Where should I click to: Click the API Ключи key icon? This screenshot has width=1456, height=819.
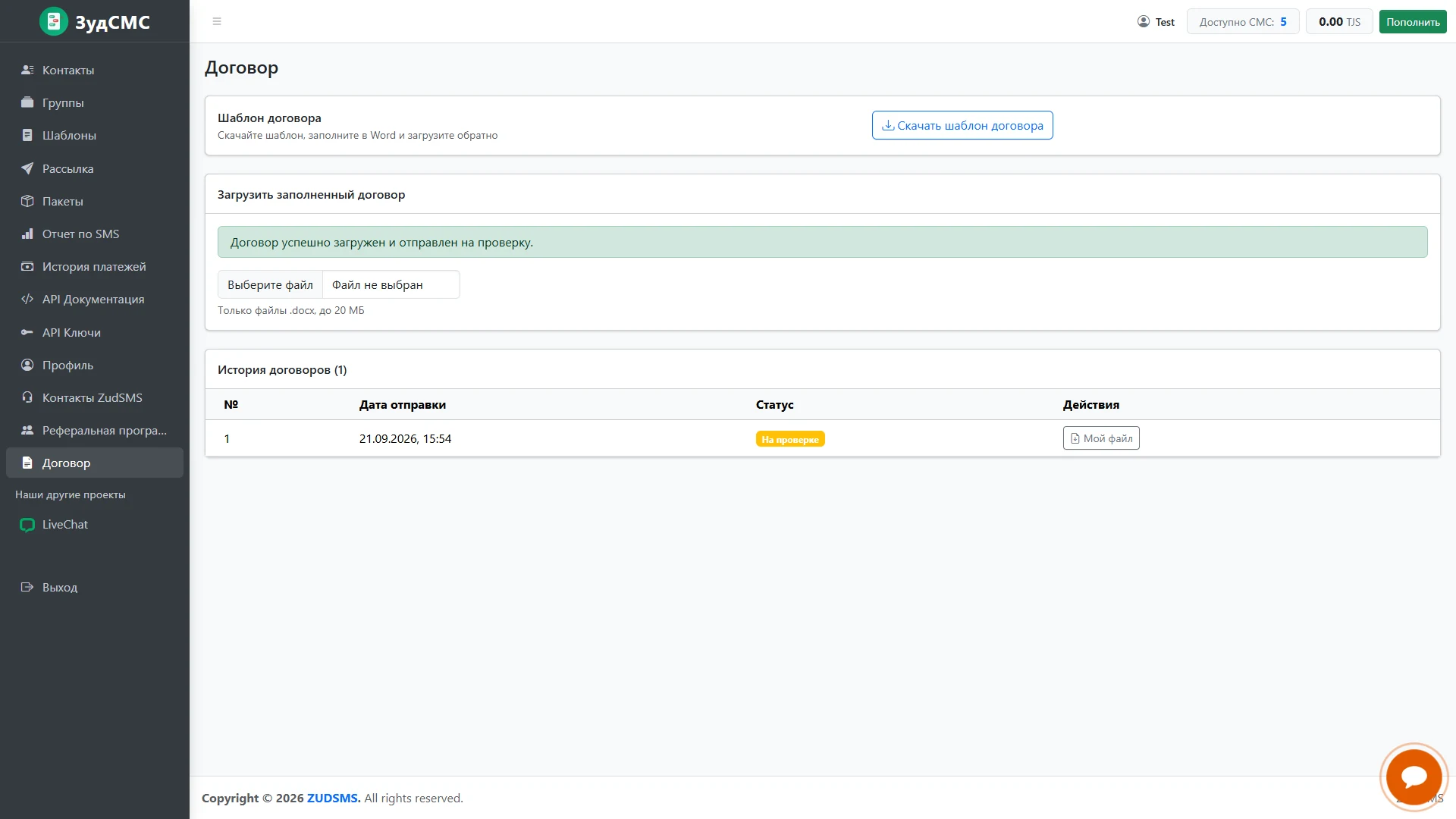(x=27, y=332)
